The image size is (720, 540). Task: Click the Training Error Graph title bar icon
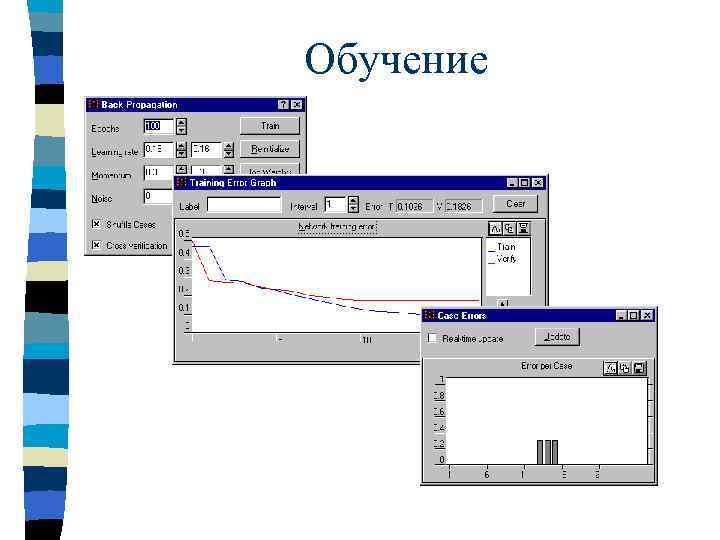181,183
